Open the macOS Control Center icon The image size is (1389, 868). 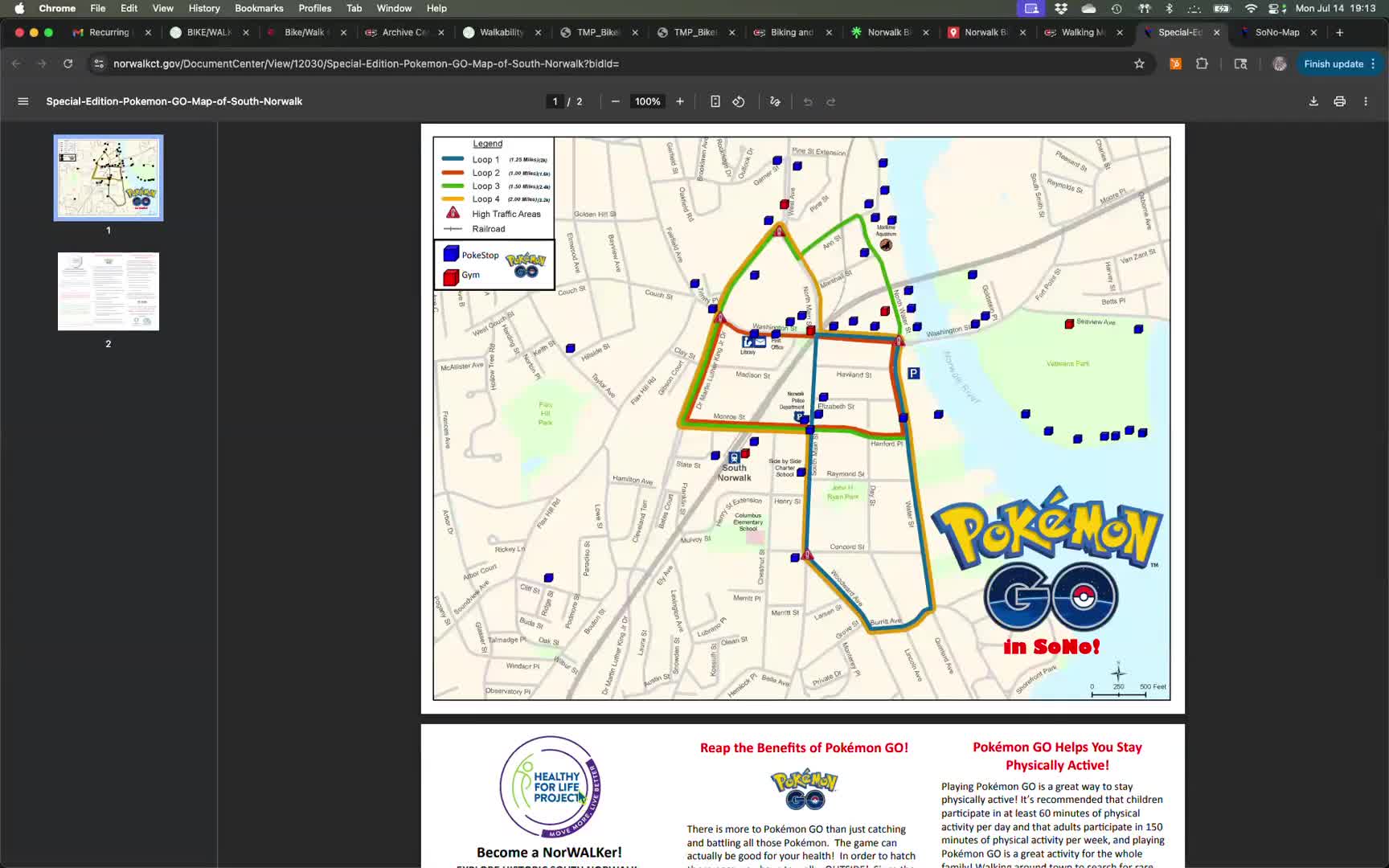click(1276, 8)
